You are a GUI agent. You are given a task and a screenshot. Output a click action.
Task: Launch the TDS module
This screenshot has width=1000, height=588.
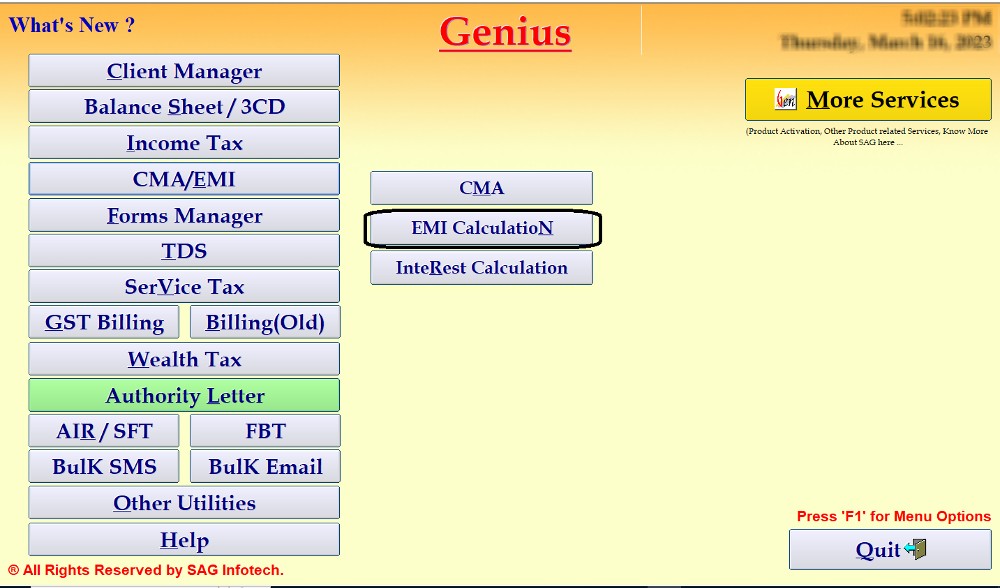184,251
